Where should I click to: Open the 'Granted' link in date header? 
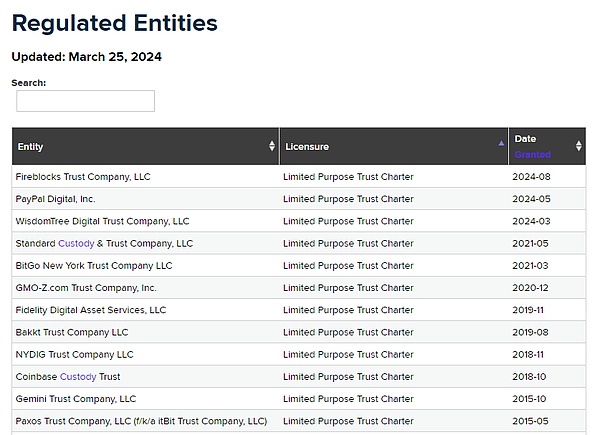point(532,155)
